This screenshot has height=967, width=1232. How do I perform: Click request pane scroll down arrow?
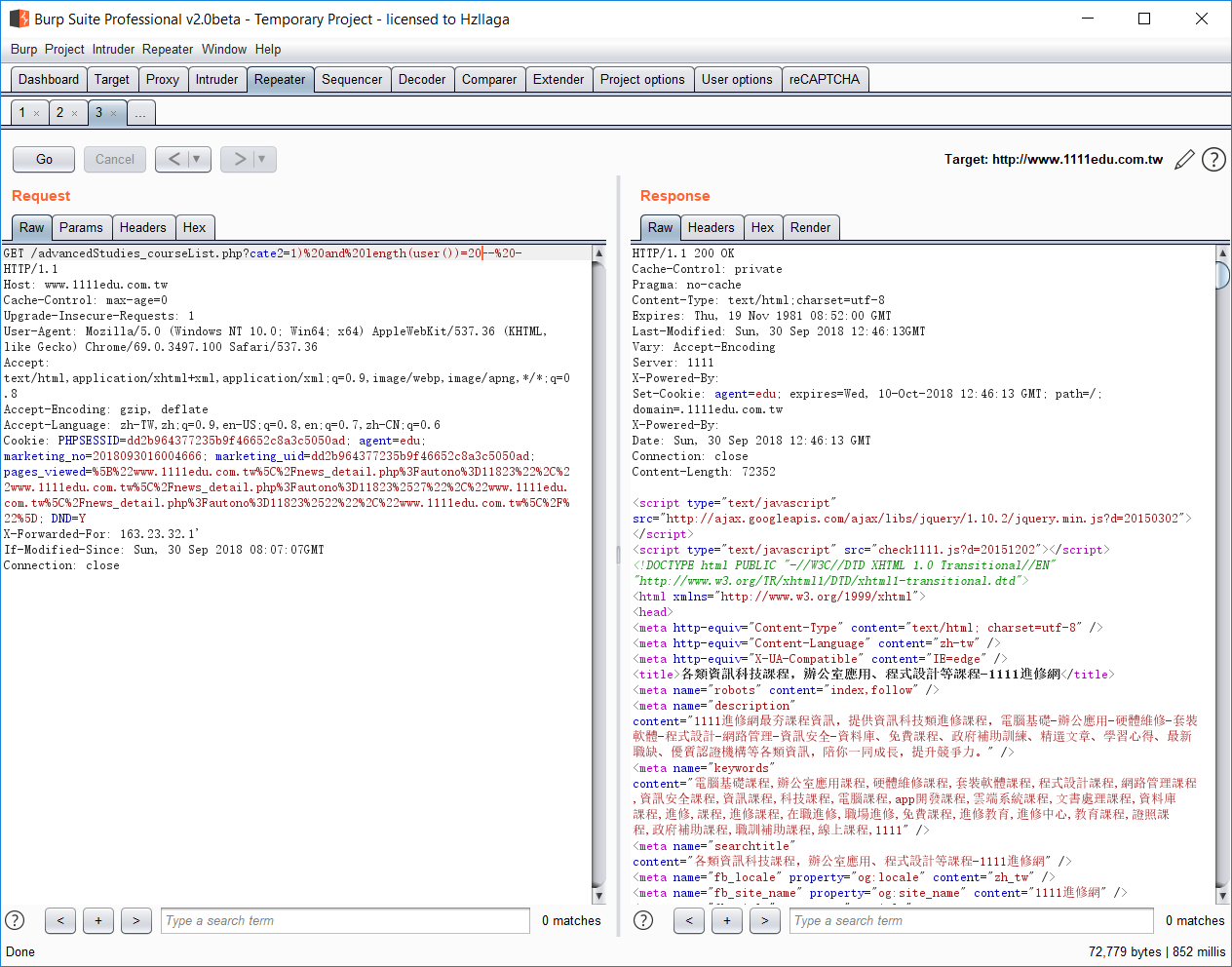pos(599,896)
